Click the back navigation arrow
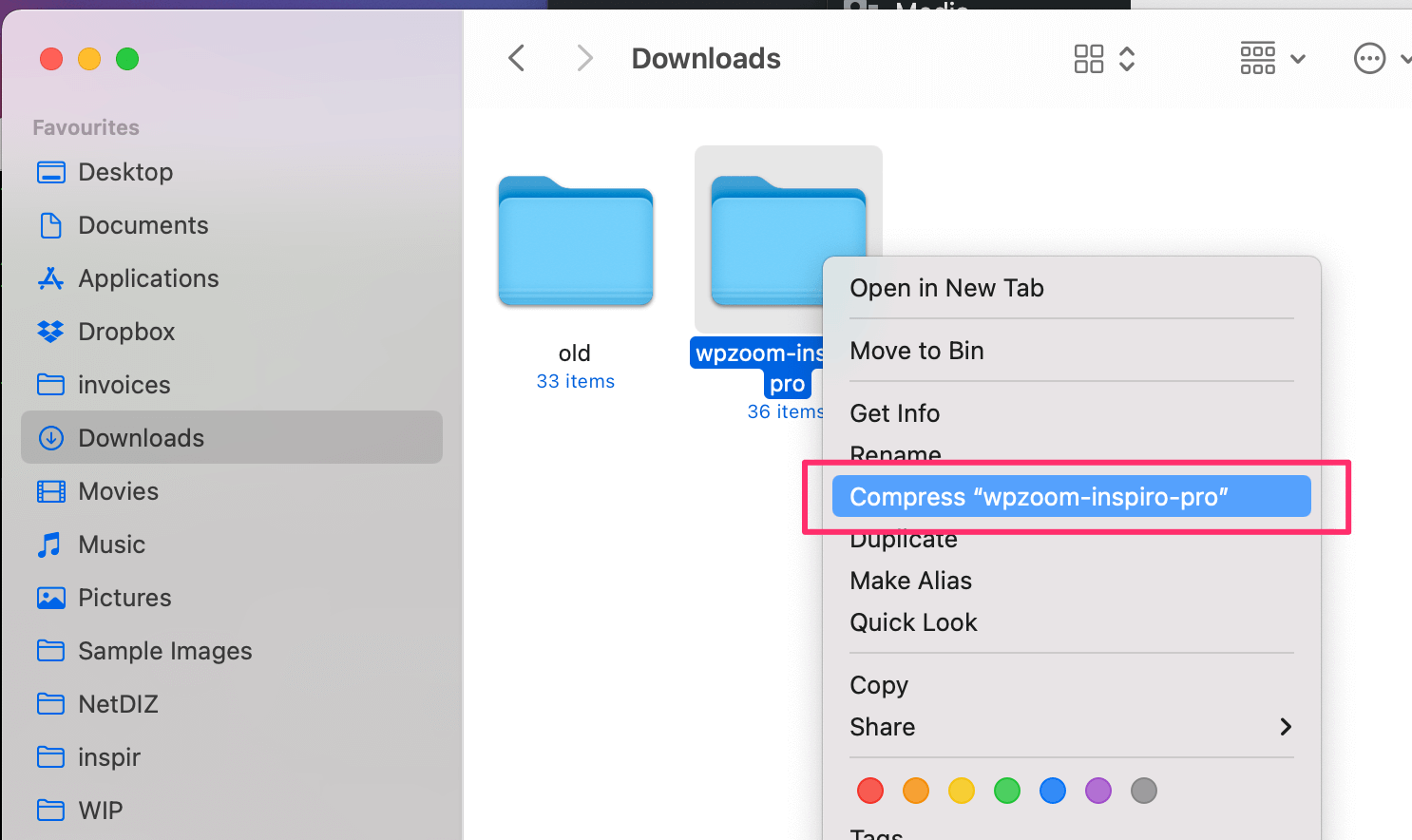The height and width of the screenshot is (840, 1412). pos(517,59)
